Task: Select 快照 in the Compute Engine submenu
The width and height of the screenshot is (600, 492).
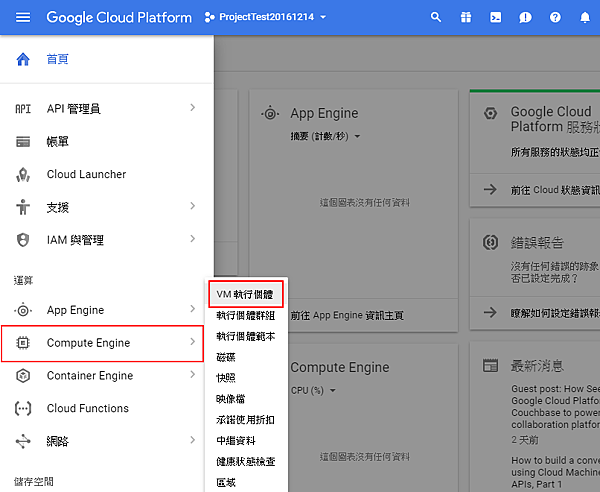Action: [227, 378]
